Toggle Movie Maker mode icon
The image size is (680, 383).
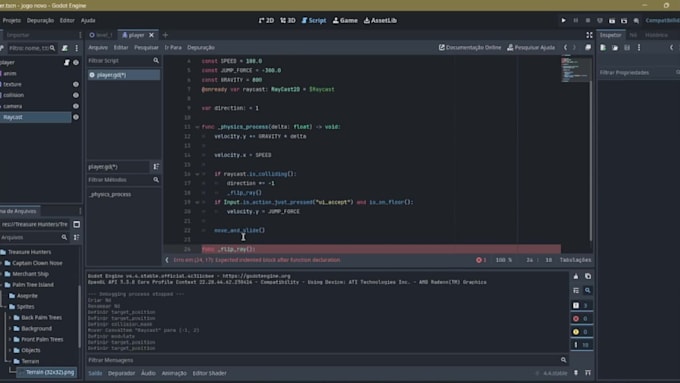coord(636,20)
